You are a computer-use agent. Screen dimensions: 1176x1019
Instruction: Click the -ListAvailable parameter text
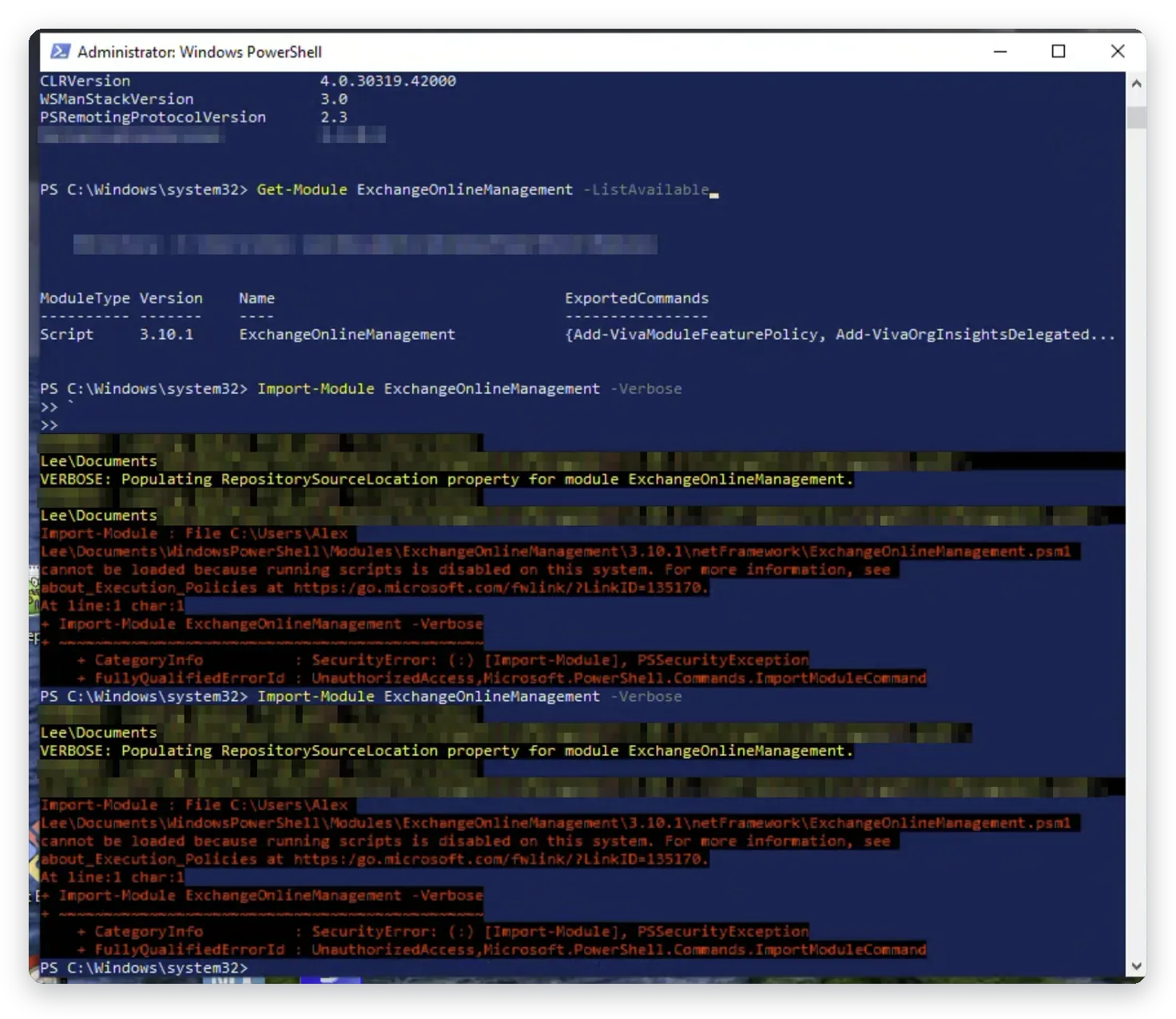click(646, 189)
